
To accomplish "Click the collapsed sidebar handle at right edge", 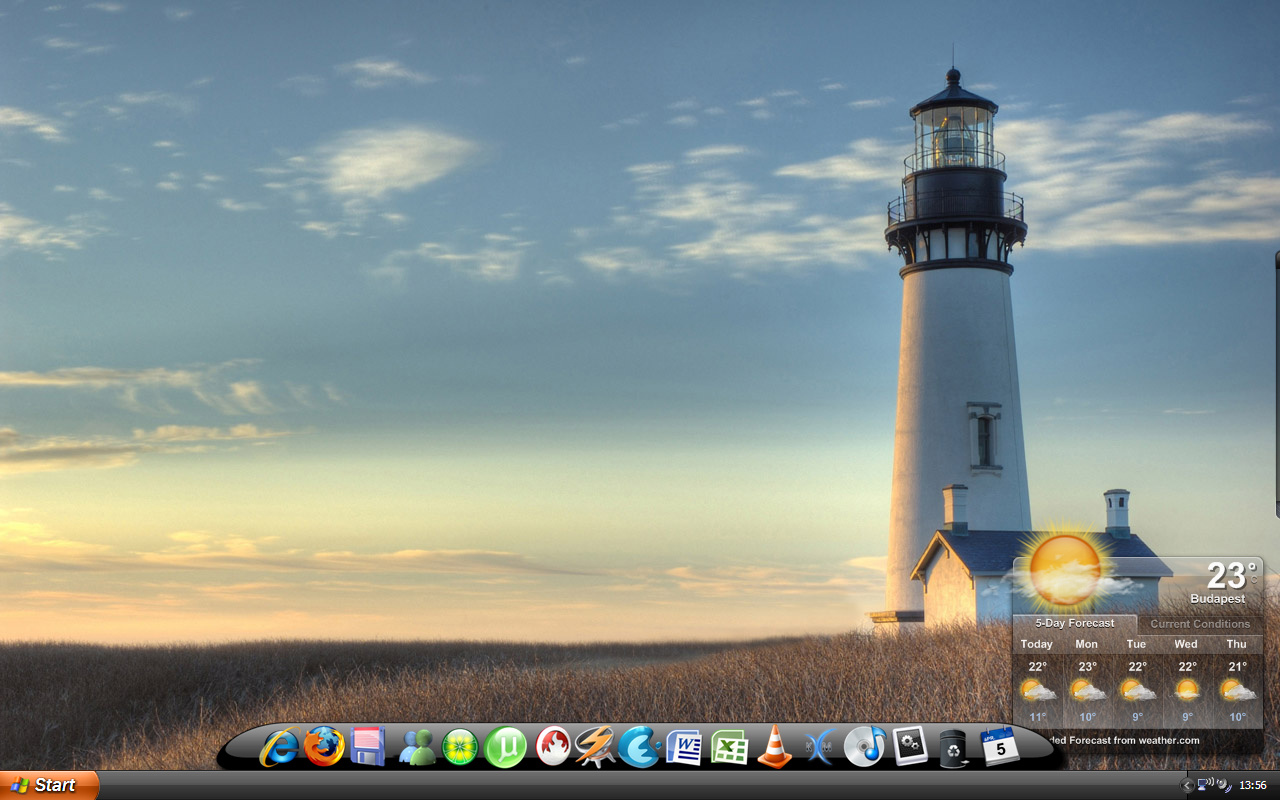I will tap(1277, 385).
